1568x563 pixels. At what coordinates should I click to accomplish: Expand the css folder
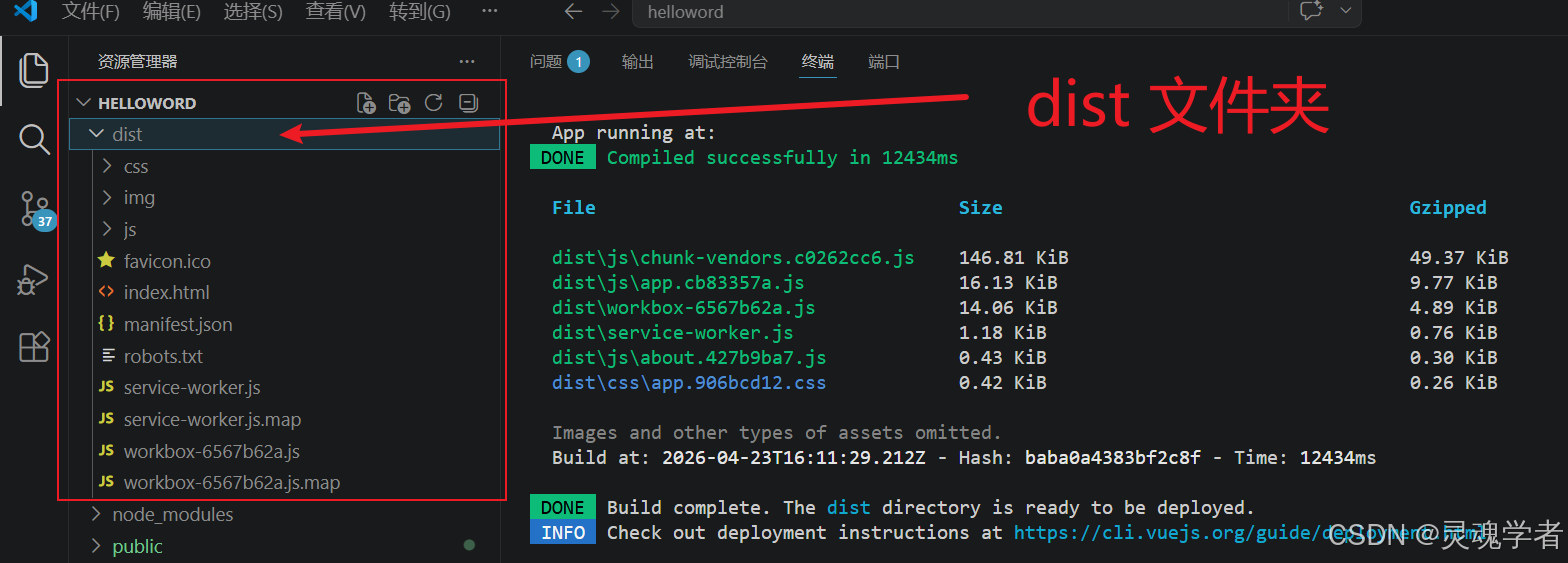pyautogui.click(x=107, y=166)
